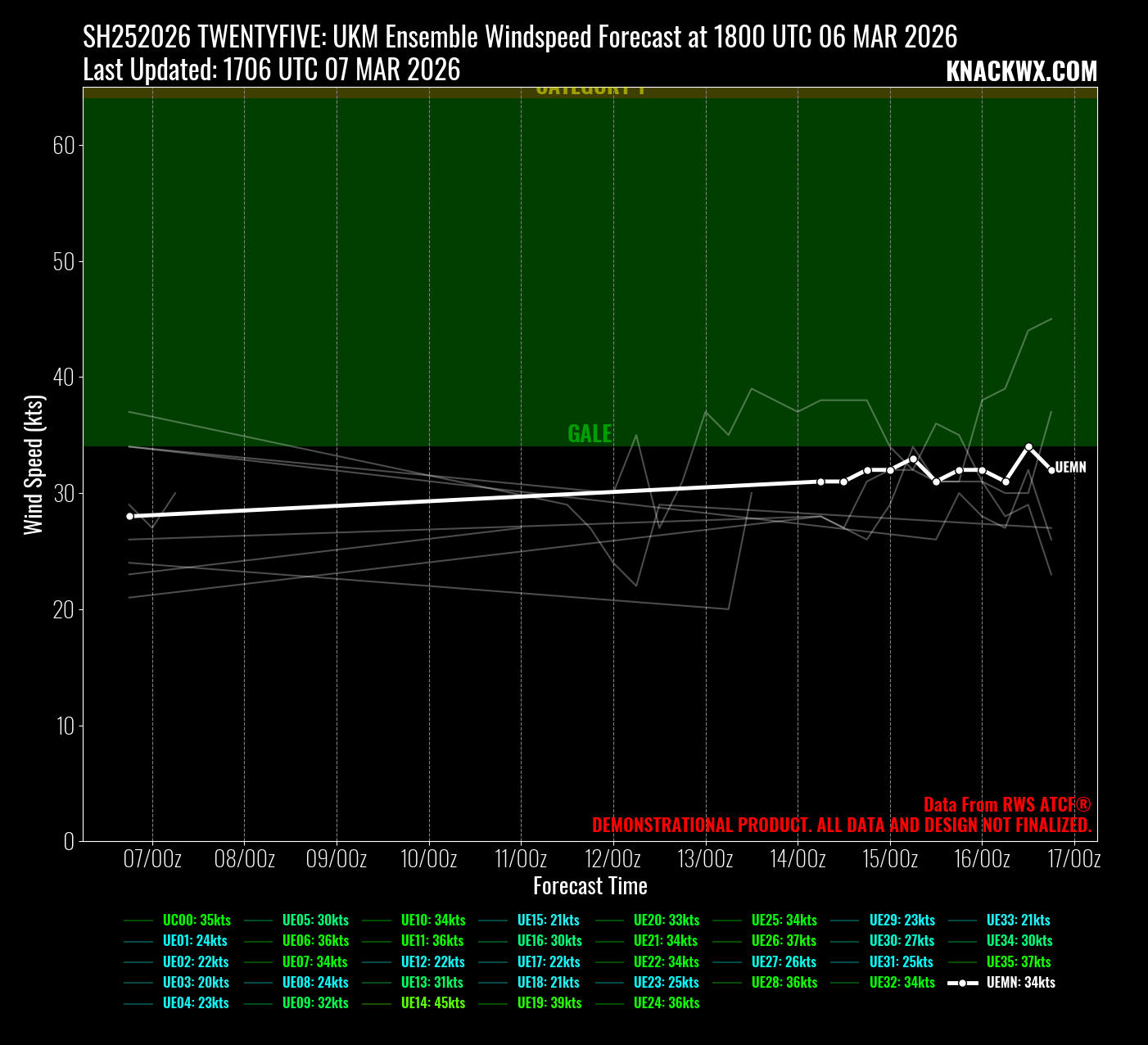
Task: Select the UE24: 36kts legend entry
Action: [x=666, y=1002]
